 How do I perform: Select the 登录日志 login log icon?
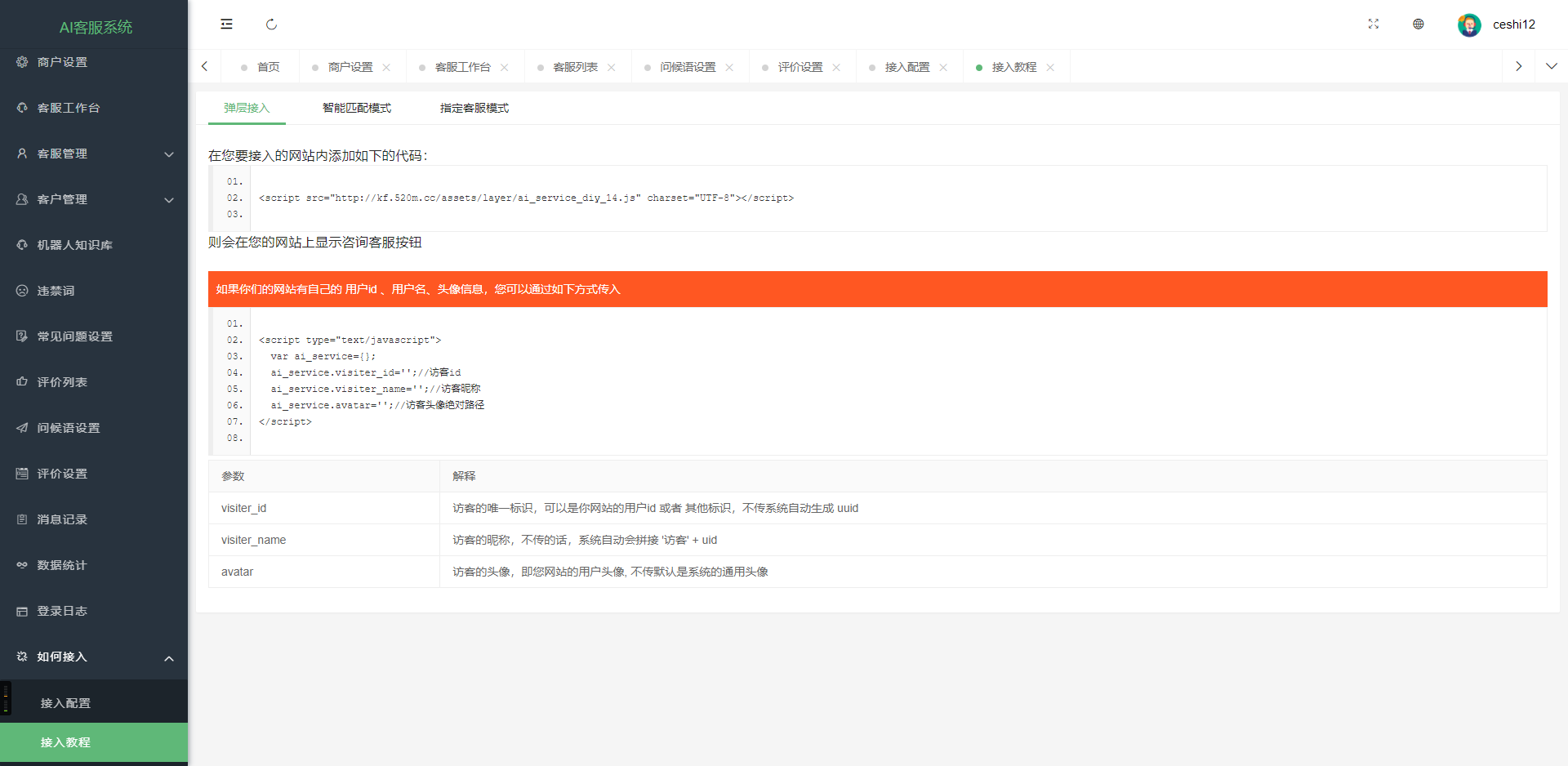pyautogui.click(x=22, y=610)
